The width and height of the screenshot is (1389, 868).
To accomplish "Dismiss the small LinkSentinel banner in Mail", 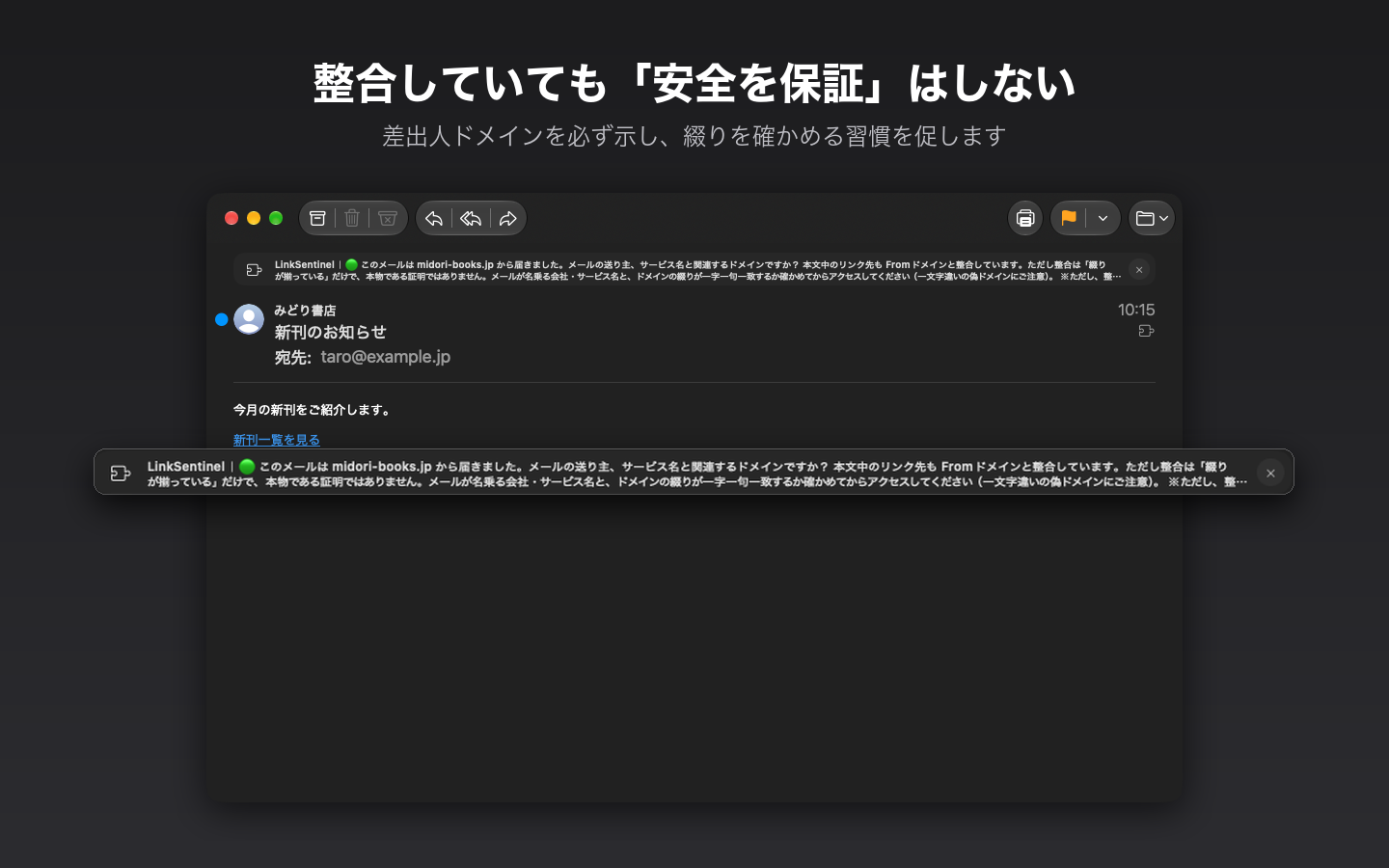I will pyautogui.click(x=1139, y=270).
